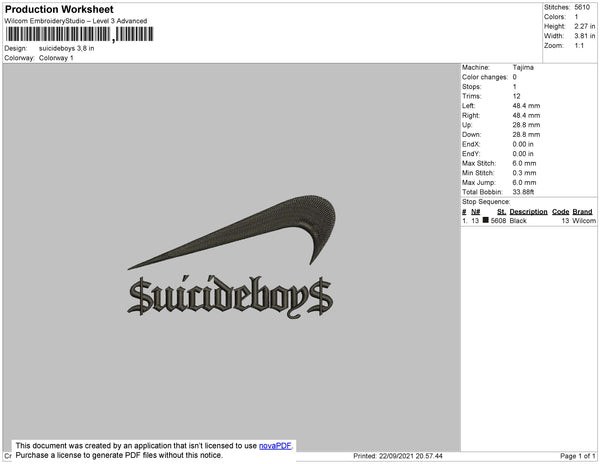Viewport: 600px width, 464px height.
Task: Click the Total Bobbin value '33.88ft'
Action: [523, 192]
